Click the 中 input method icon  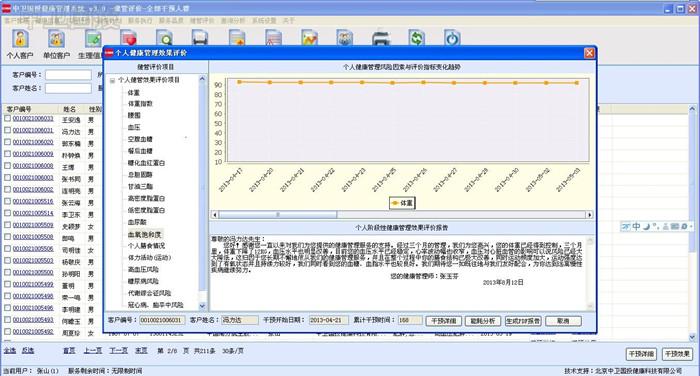(x=637, y=226)
